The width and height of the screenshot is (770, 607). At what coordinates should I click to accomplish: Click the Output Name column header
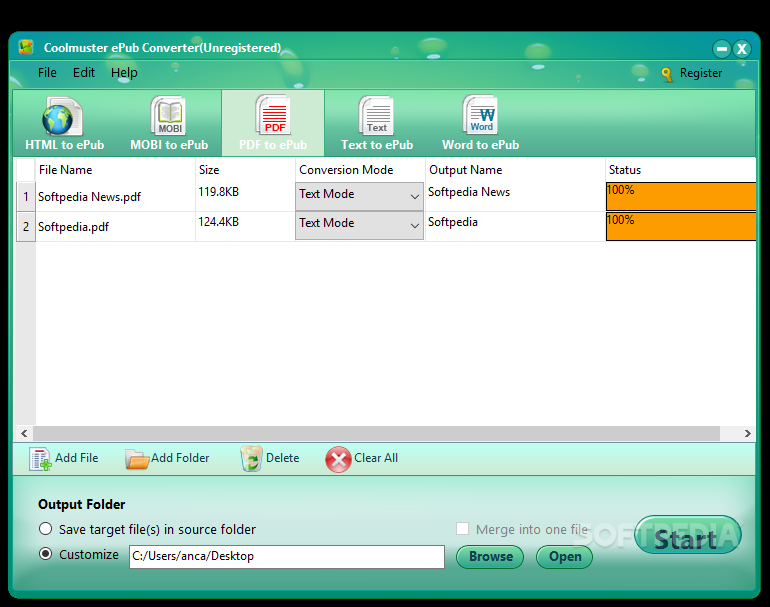[515, 170]
